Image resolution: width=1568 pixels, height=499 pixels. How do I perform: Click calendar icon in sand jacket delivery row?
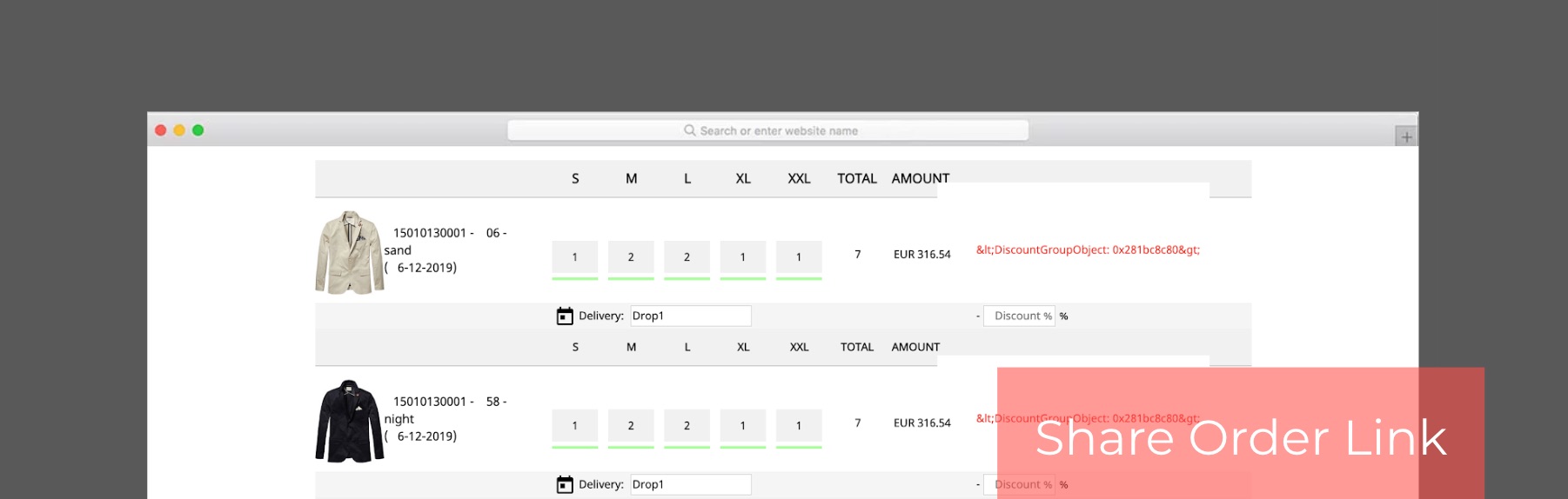tap(565, 316)
